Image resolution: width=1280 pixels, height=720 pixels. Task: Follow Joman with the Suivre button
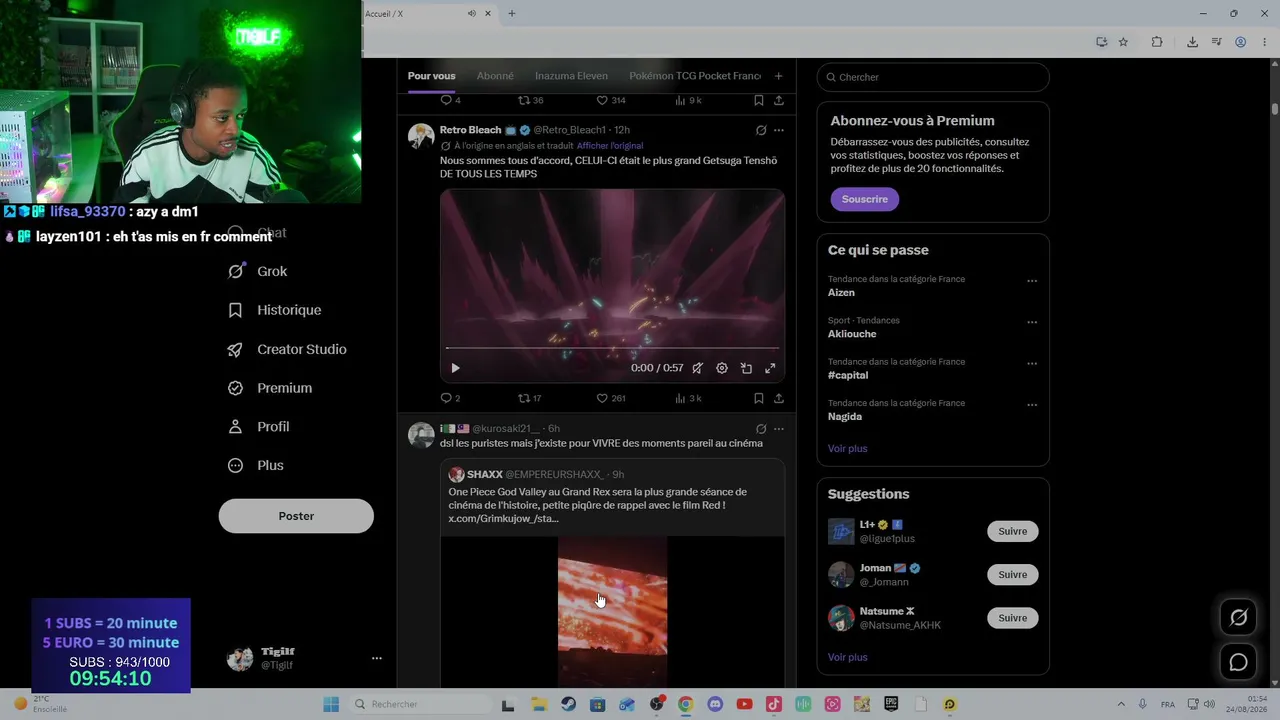click(x=1013, y=575)
